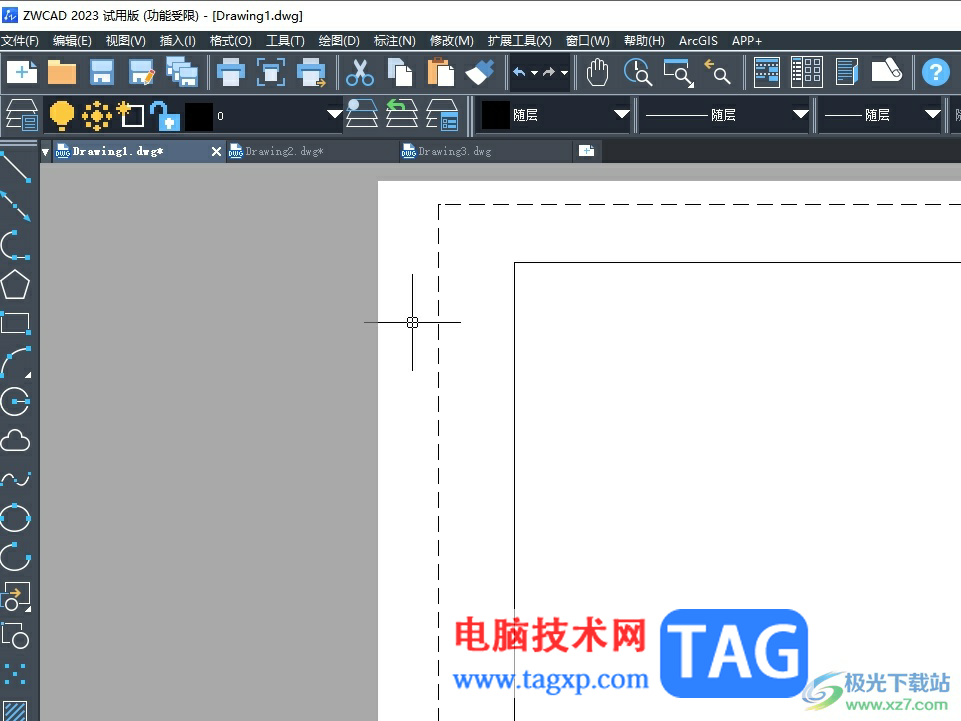Paste from clipboard

coord(440,72)
